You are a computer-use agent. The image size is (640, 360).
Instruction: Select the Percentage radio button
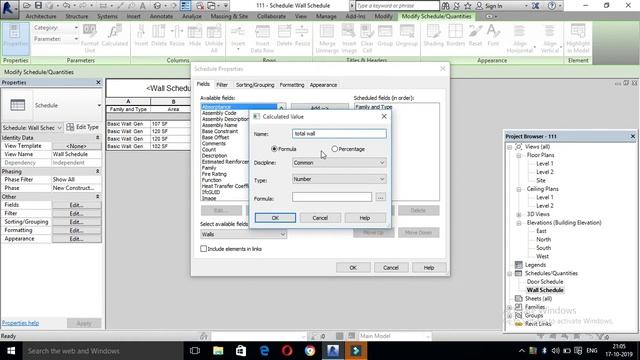(335, 149)
